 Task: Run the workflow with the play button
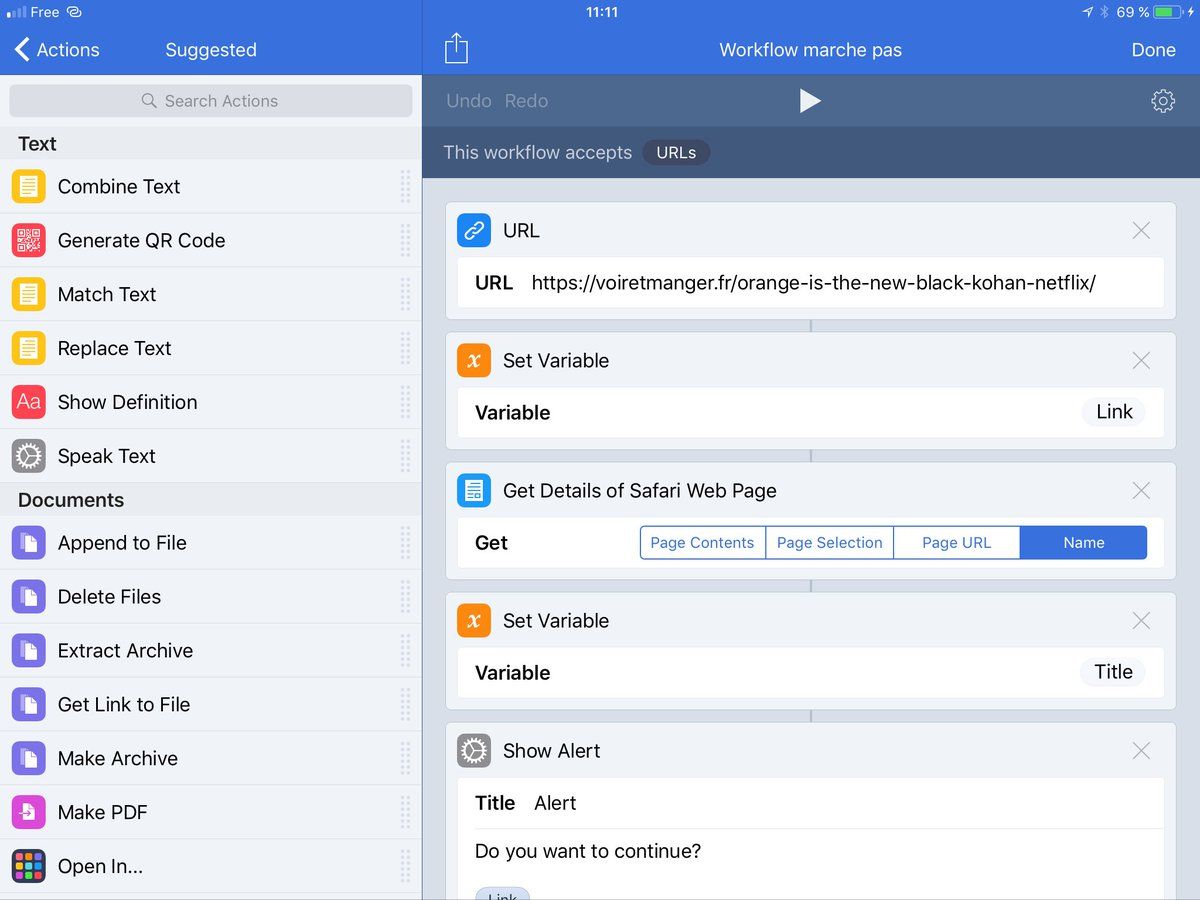tap(810, 101)
